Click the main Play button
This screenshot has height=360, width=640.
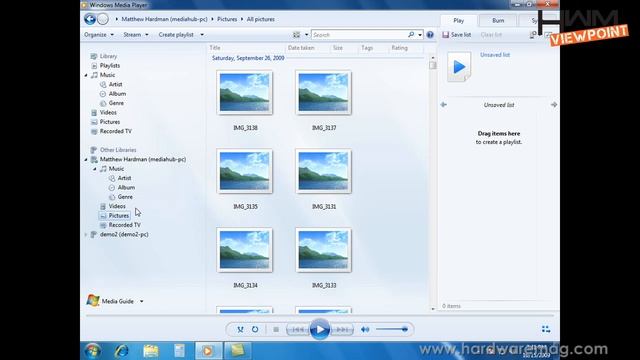click(x=320, y=329)
